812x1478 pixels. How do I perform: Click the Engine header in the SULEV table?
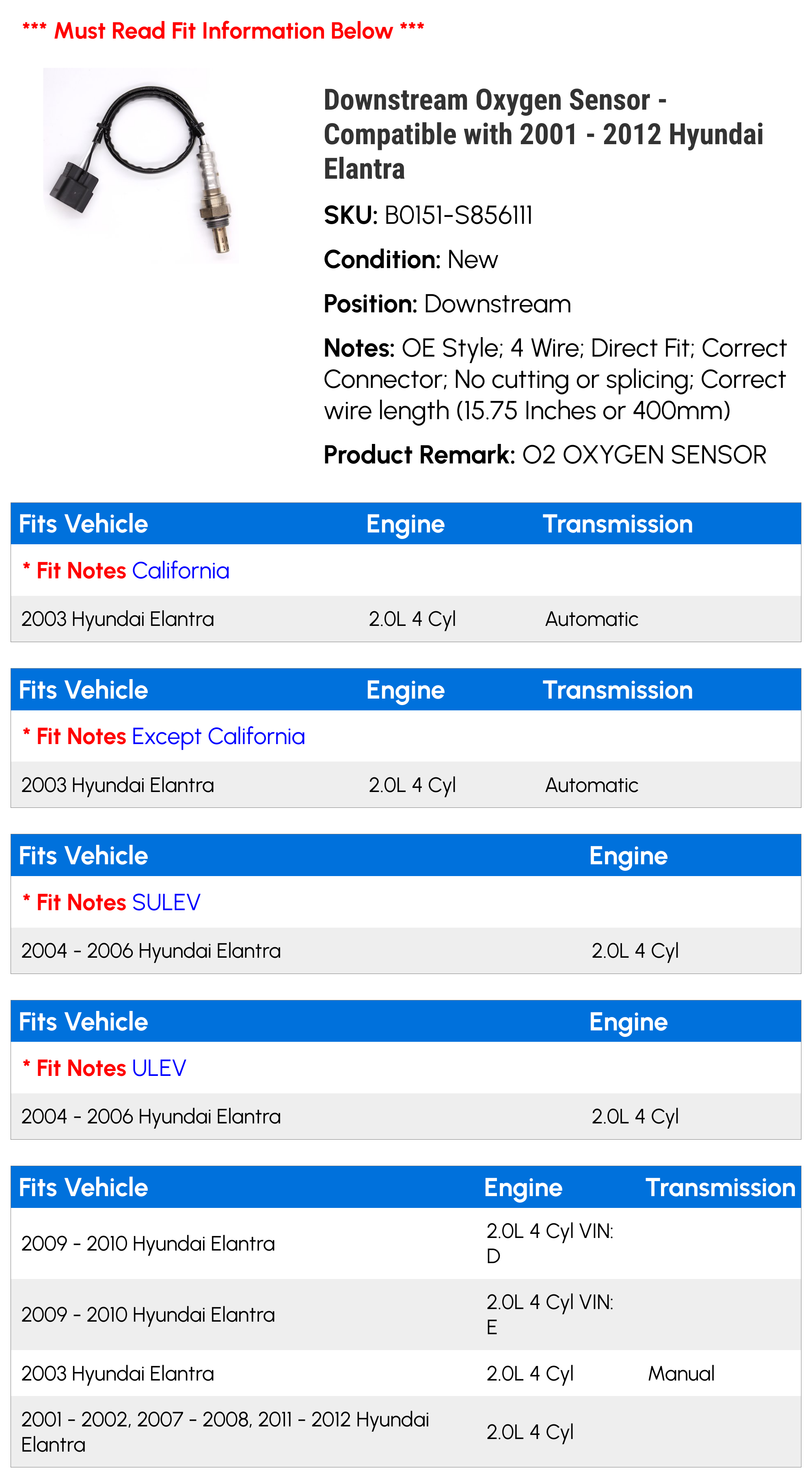coord(628,855)
